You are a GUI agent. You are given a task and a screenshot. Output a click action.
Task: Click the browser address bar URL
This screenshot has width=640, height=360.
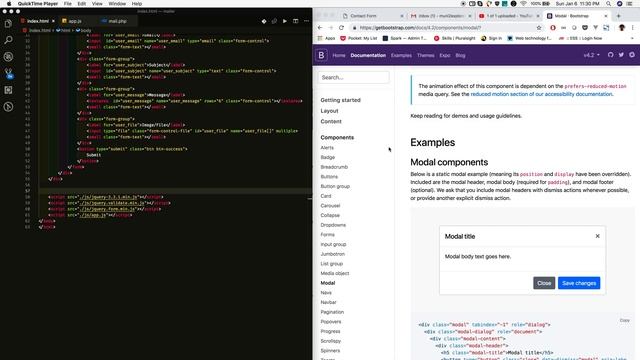pyautogui.click(x=420, y=28)
